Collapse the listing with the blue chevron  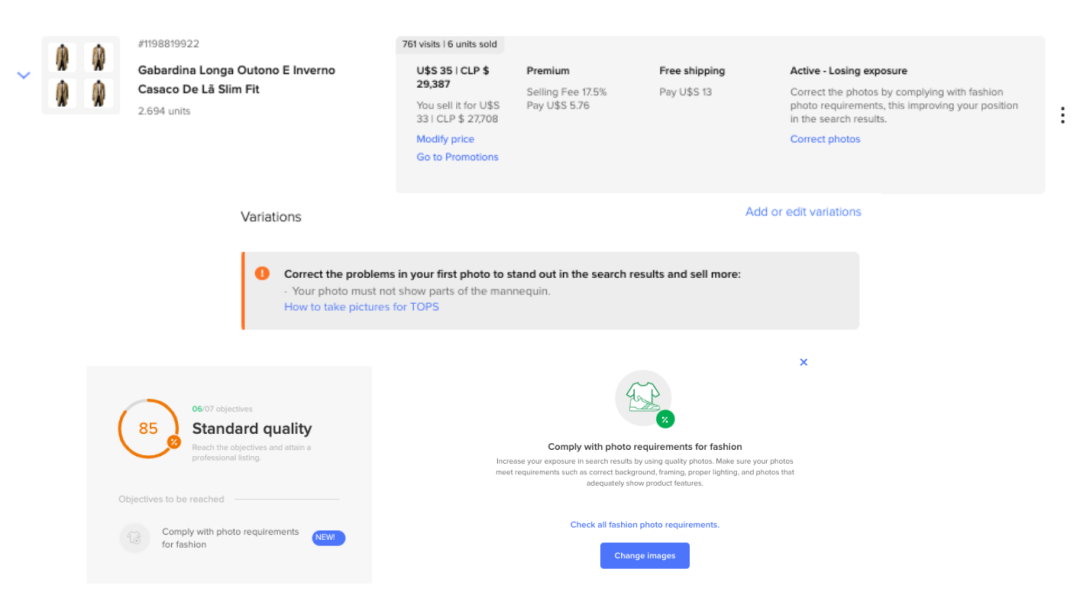23,76
